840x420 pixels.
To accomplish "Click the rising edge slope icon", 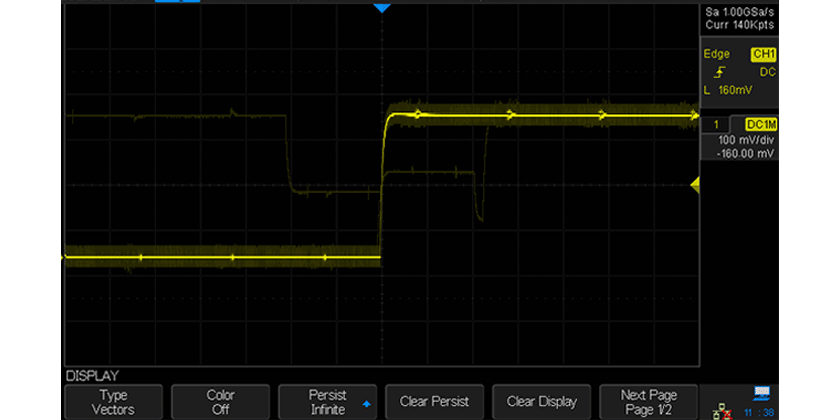I will click(718, 72).
